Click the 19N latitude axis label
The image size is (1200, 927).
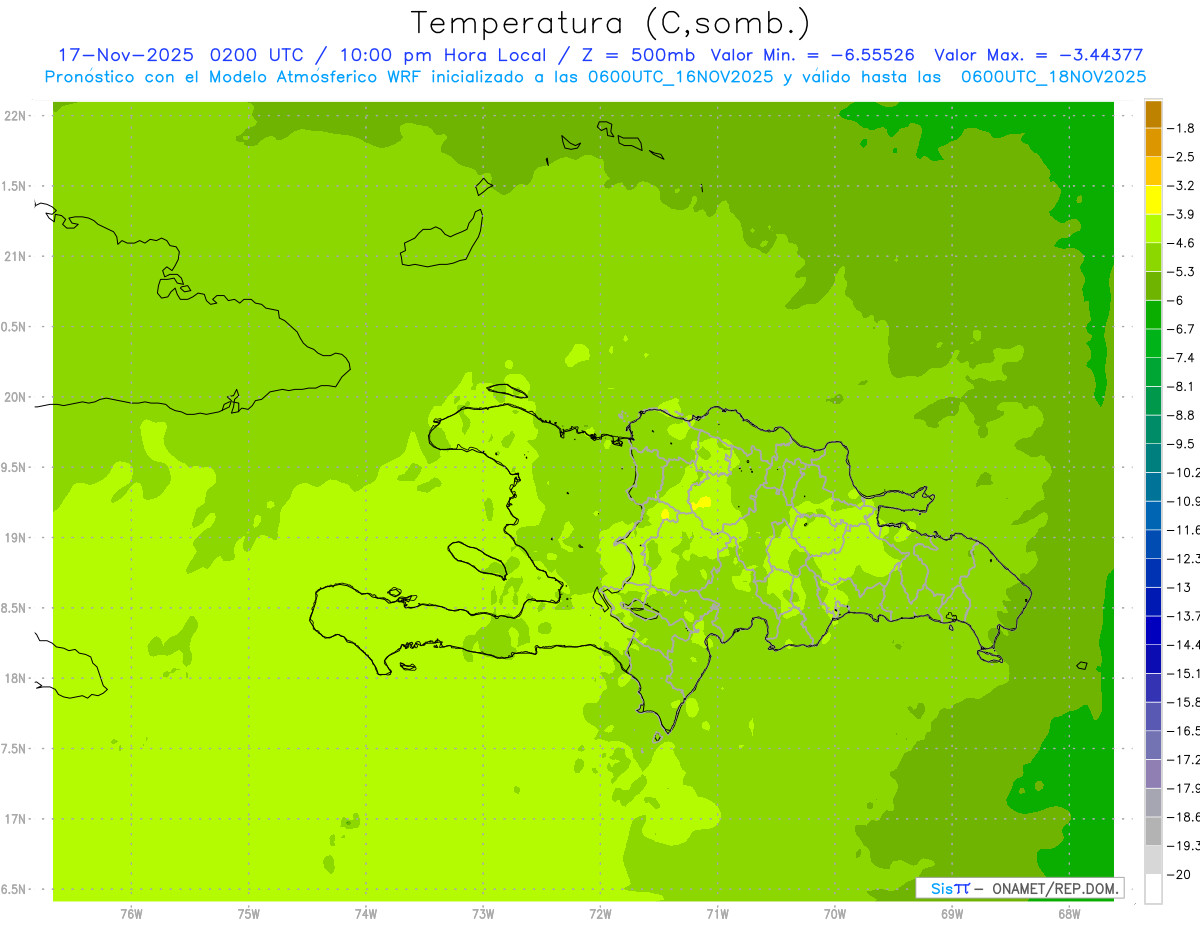coord(17,537)
